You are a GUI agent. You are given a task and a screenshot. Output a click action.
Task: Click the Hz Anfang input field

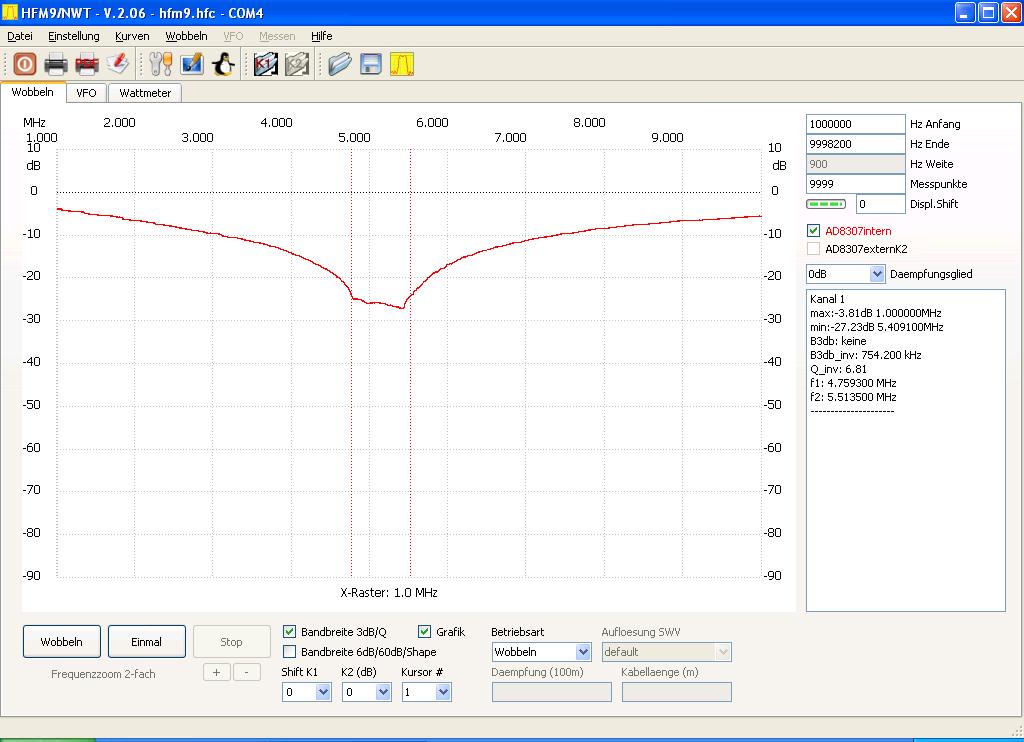[855, 124]
